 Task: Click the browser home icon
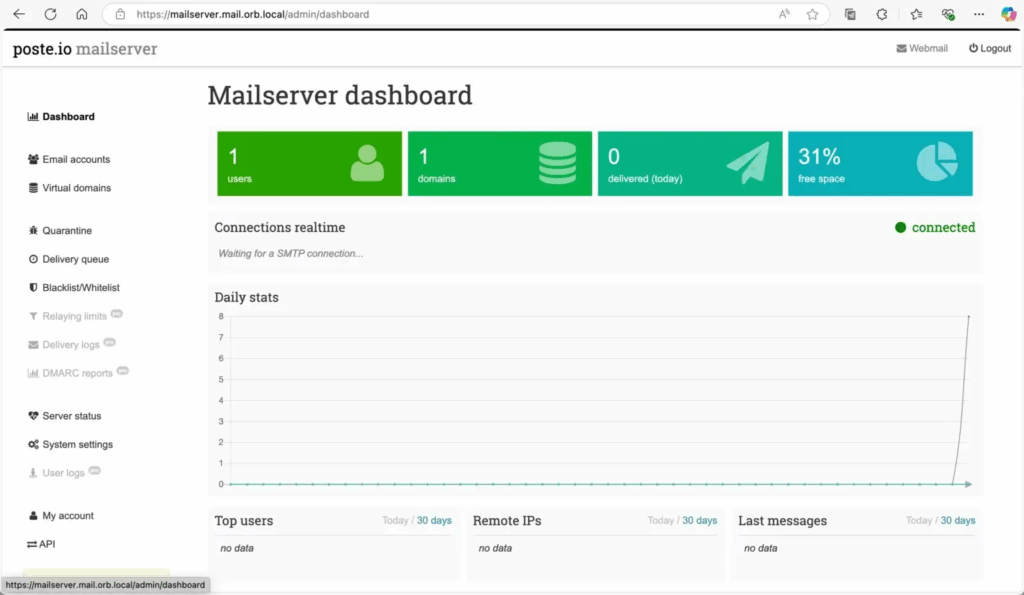point(82,15)
